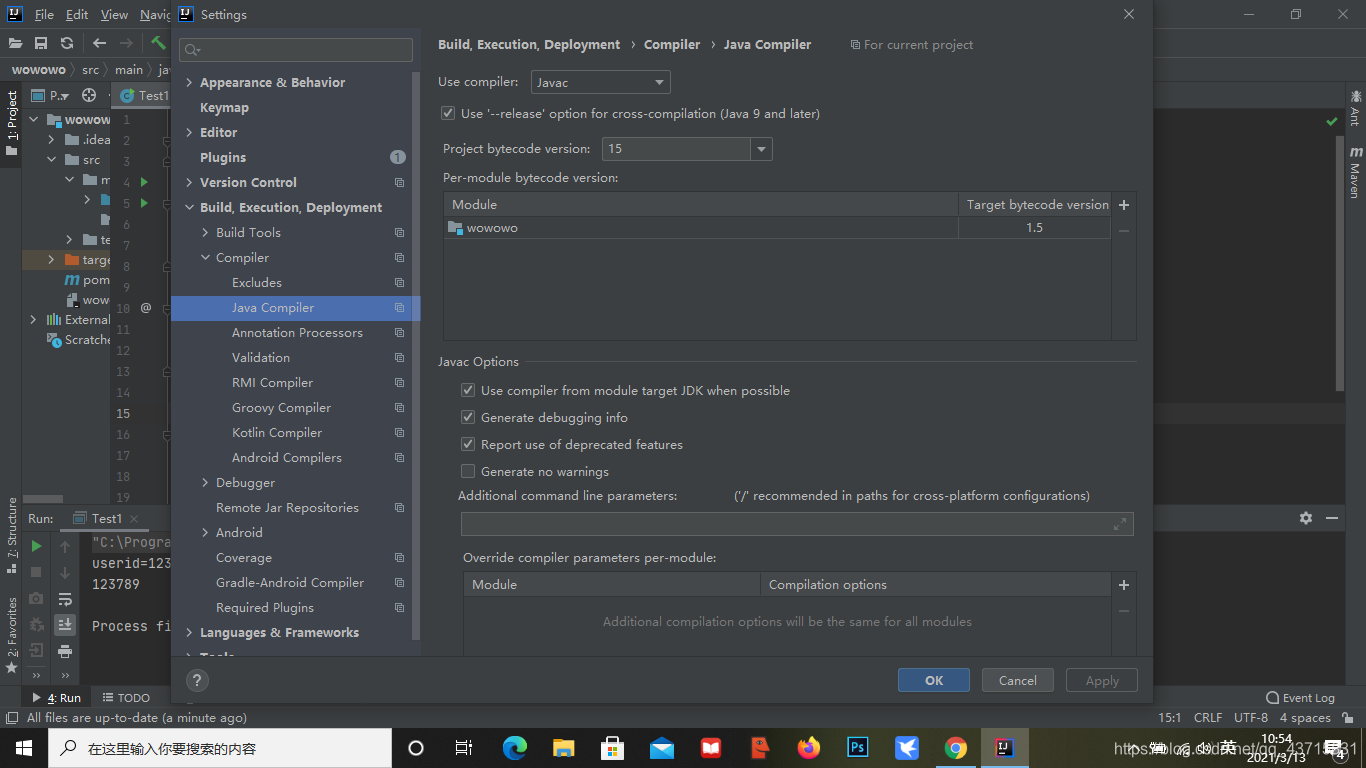Click the Stop square in Run panel
Screen dimensions: 1366x768
[36, 572]
